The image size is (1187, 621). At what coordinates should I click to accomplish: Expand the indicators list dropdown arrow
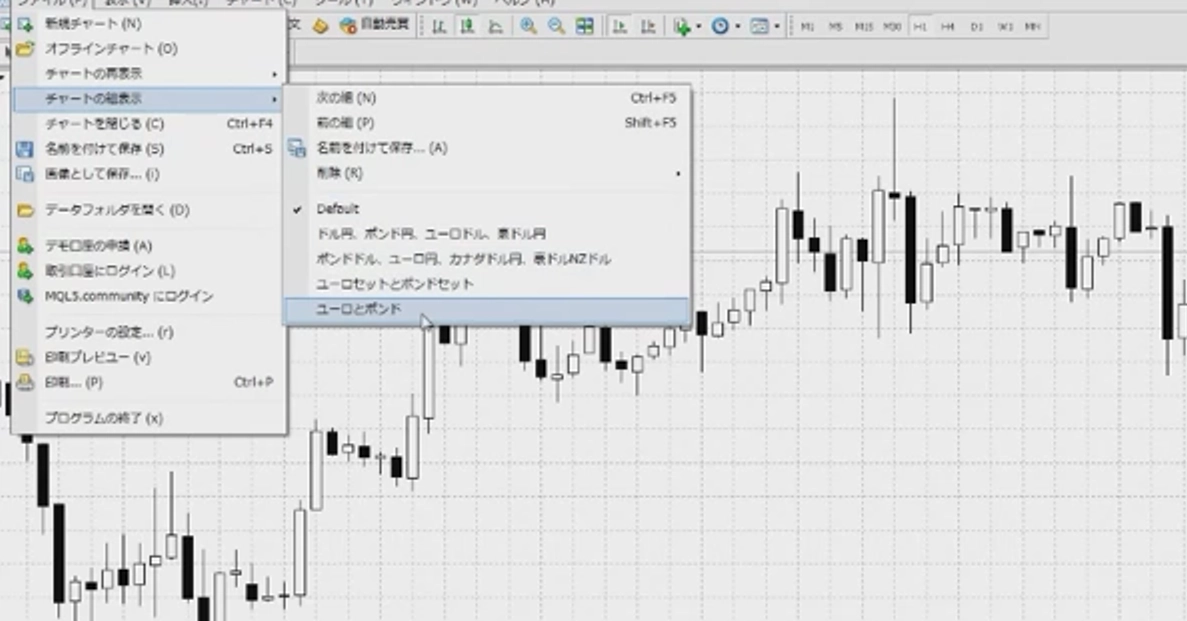pyautogui.click(x=698, y=27)
